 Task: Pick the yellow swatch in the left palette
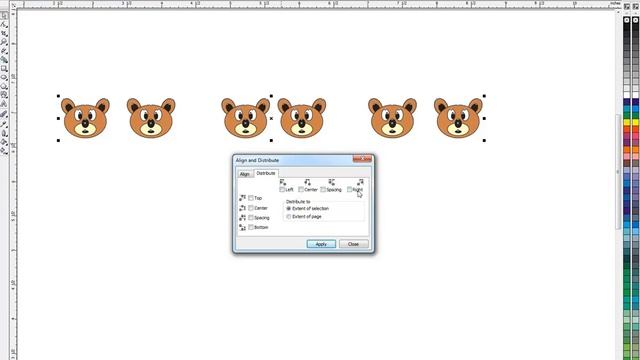pyautogui.click(x=627, y=122)
